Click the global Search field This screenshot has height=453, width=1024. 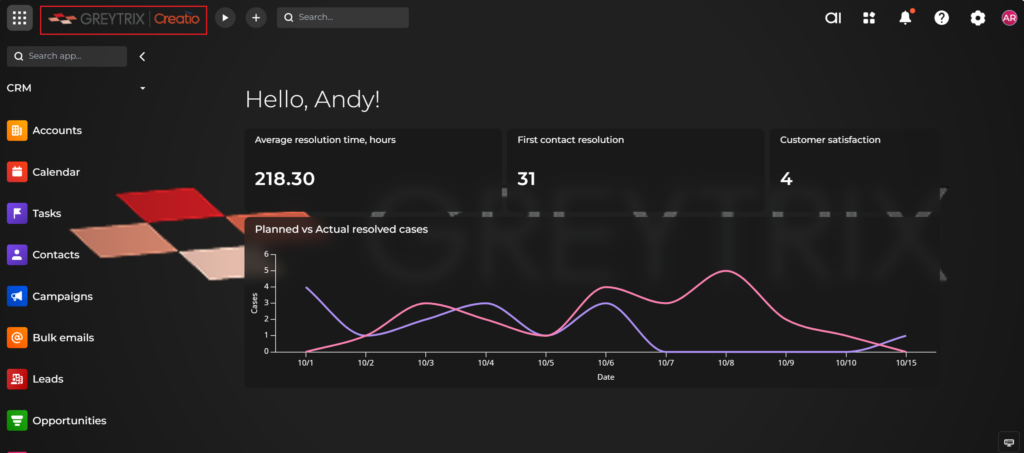pyautogui.click(x=343, y=18)
